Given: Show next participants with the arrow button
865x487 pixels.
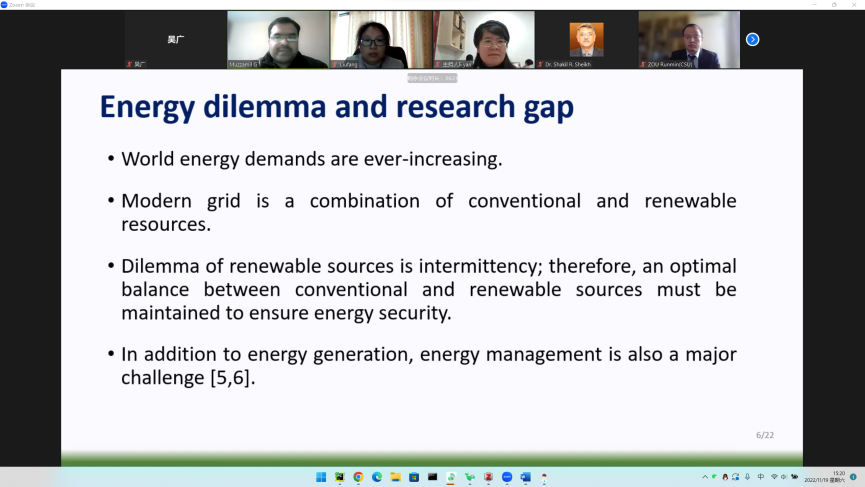Looking at the screenshot, I should [x=752, y=39].
